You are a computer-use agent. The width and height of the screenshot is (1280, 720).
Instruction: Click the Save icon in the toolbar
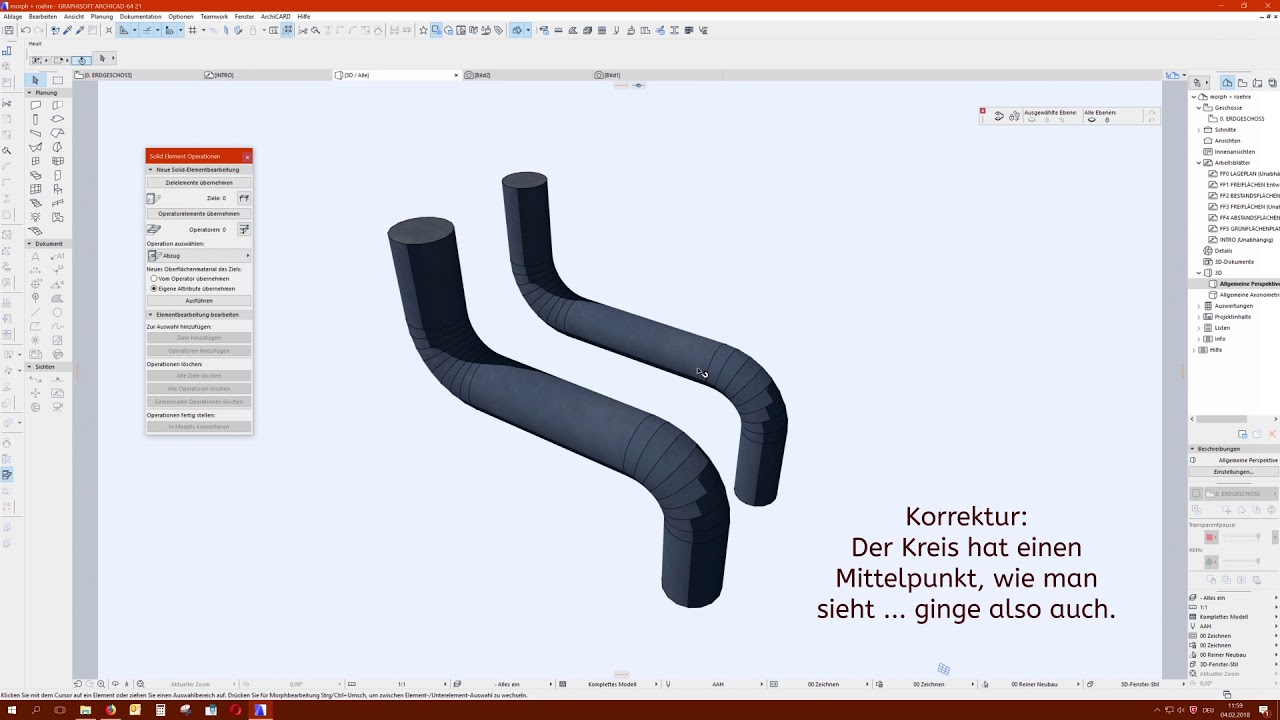coord(9,30)
